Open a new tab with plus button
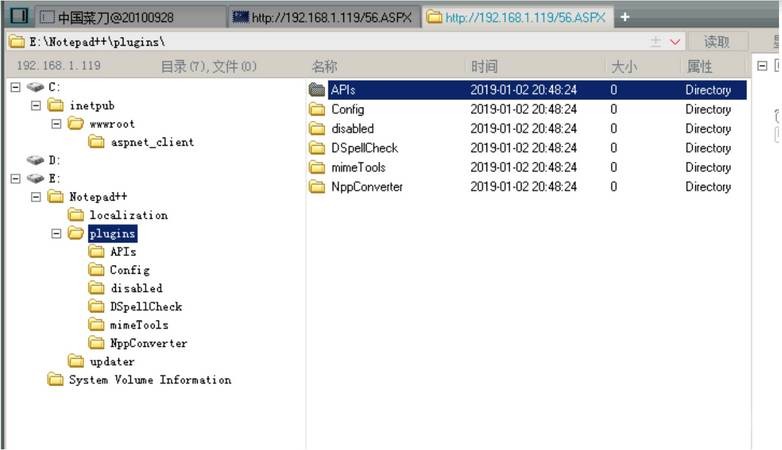The image size is (782, 450). 625,17
